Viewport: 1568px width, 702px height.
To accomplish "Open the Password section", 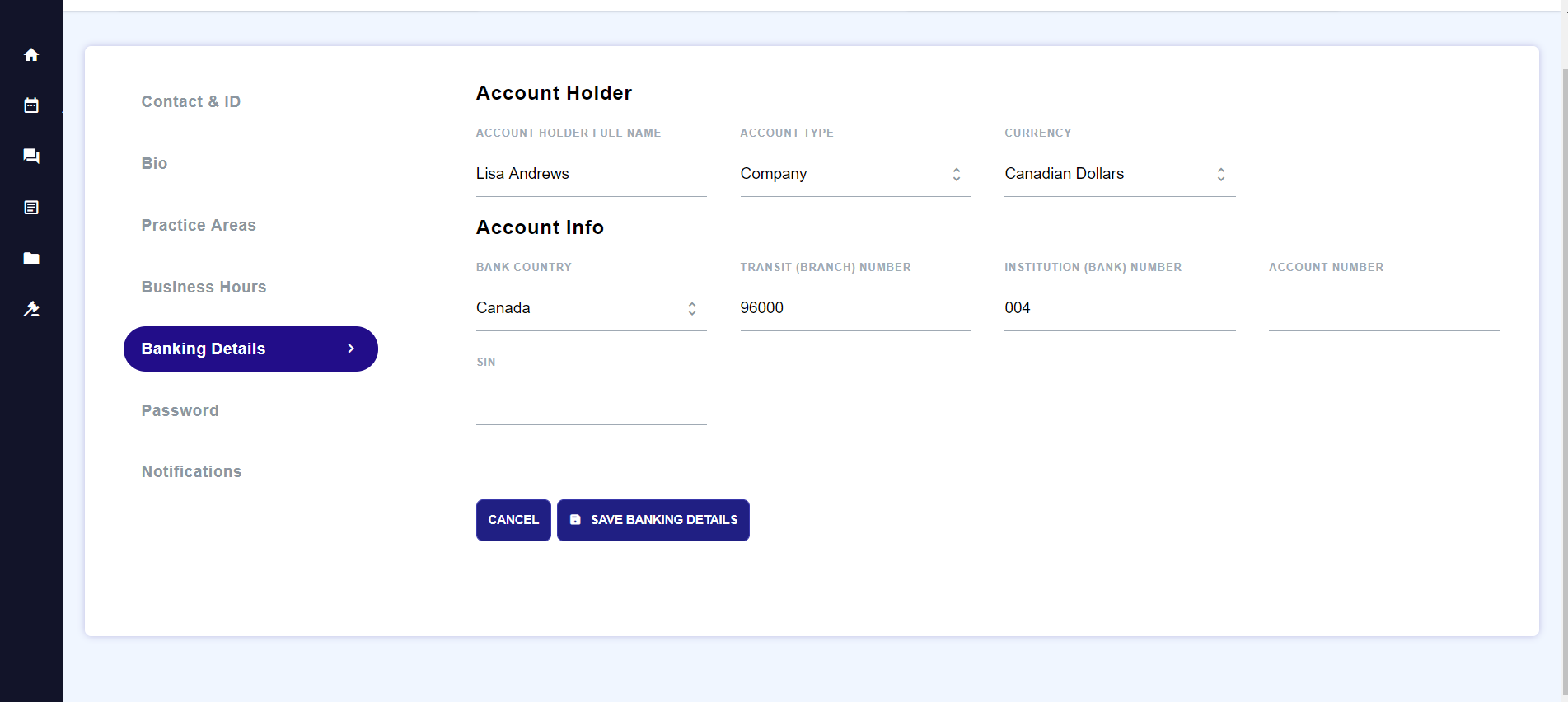I will [x=180, y=410].
